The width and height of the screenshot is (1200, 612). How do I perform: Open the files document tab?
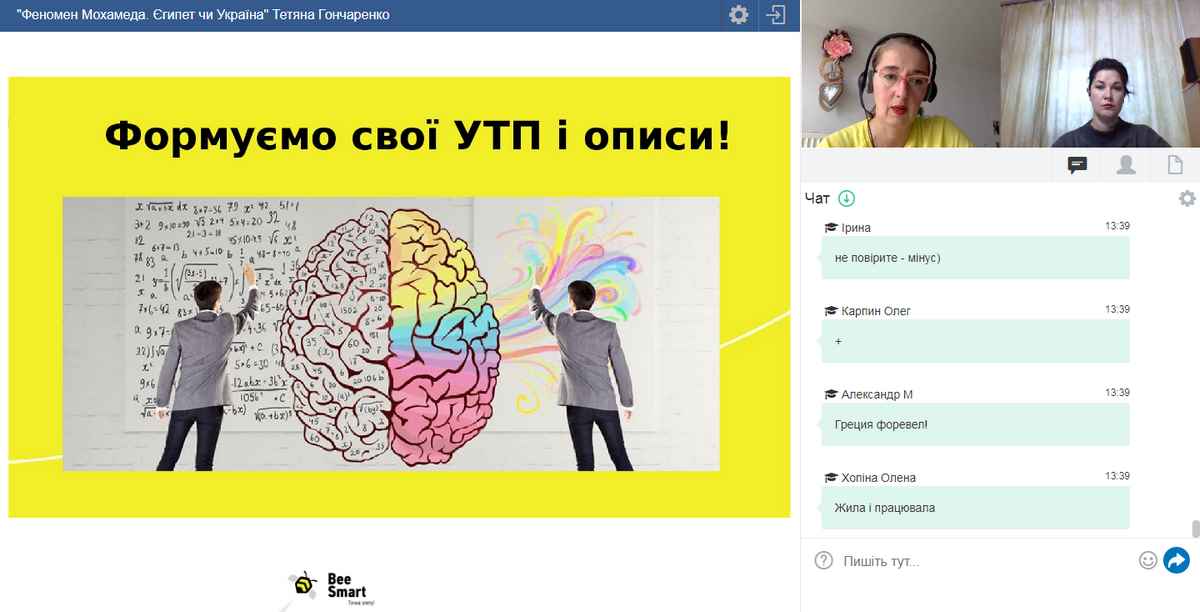(x=1175, y=165)
